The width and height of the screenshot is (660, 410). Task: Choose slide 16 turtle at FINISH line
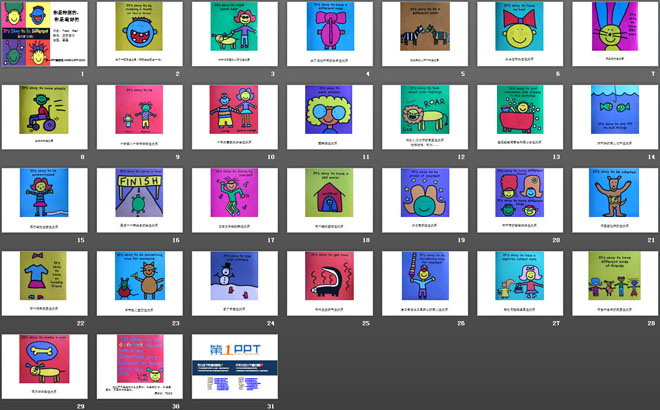(x=140, y=200)
